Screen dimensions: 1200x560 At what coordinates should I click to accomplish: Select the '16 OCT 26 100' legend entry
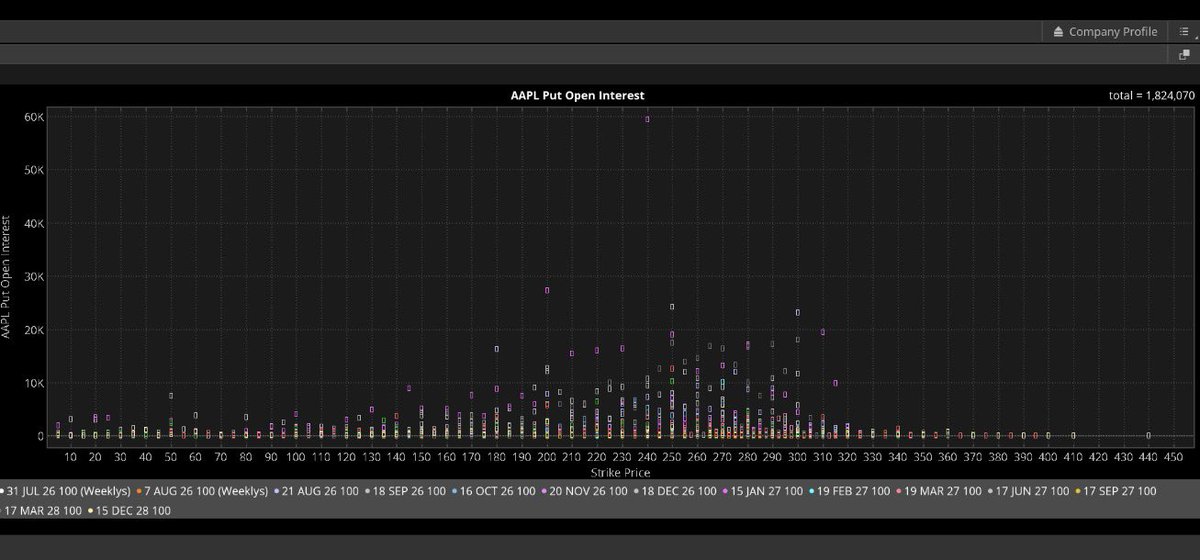(x=494, y=491)
